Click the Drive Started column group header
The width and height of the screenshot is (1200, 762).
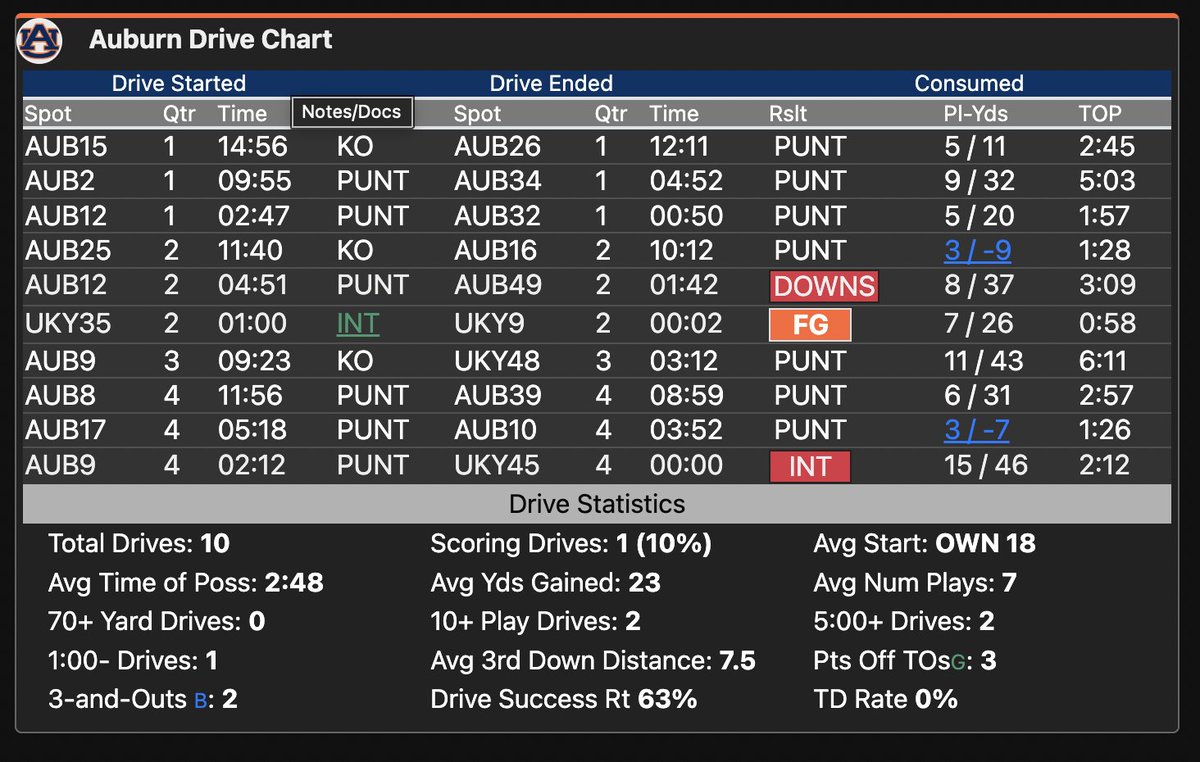tap(179, 83)
